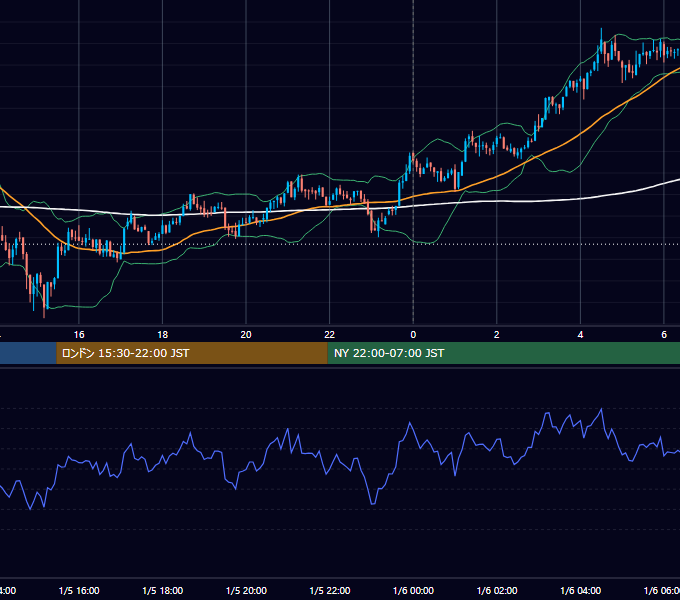
Task: Select the 1/5 20:00 time label
Action: click(246, 590)
